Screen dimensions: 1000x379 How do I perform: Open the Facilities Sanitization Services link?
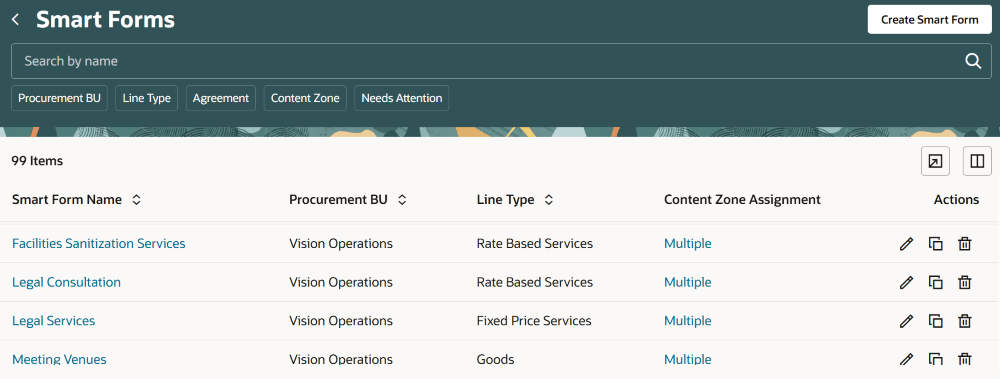click(99, 244)
